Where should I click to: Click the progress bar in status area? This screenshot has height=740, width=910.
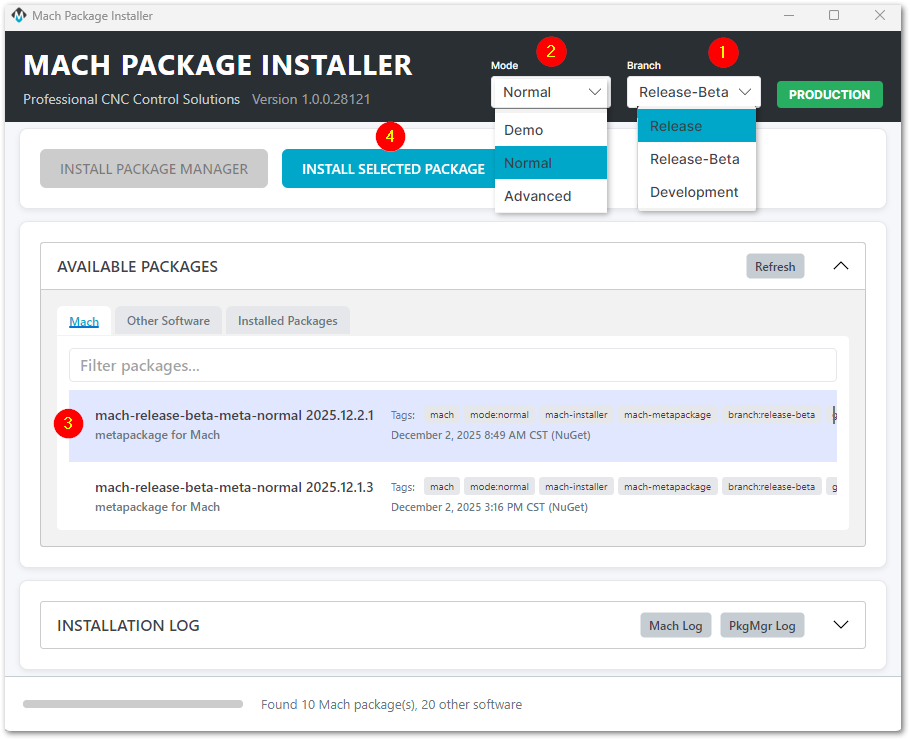133,704
